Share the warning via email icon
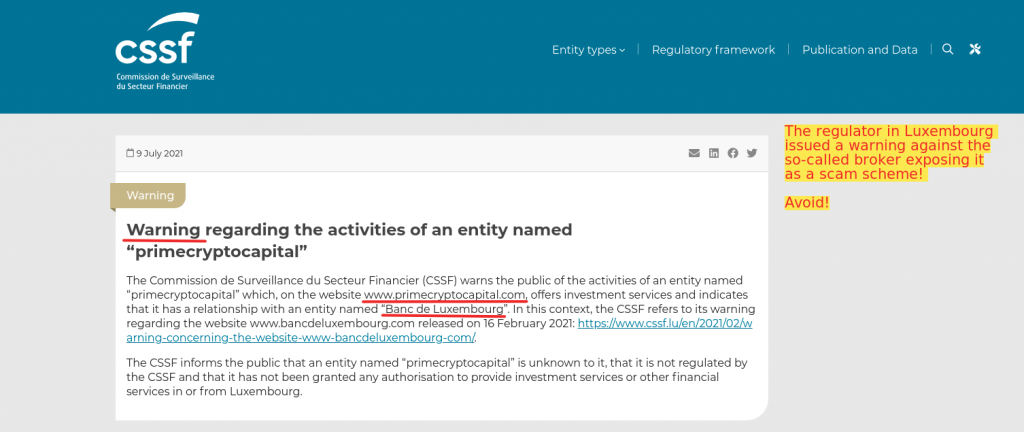Screen dimensions: 1024x432 click(x=694, y=153)
